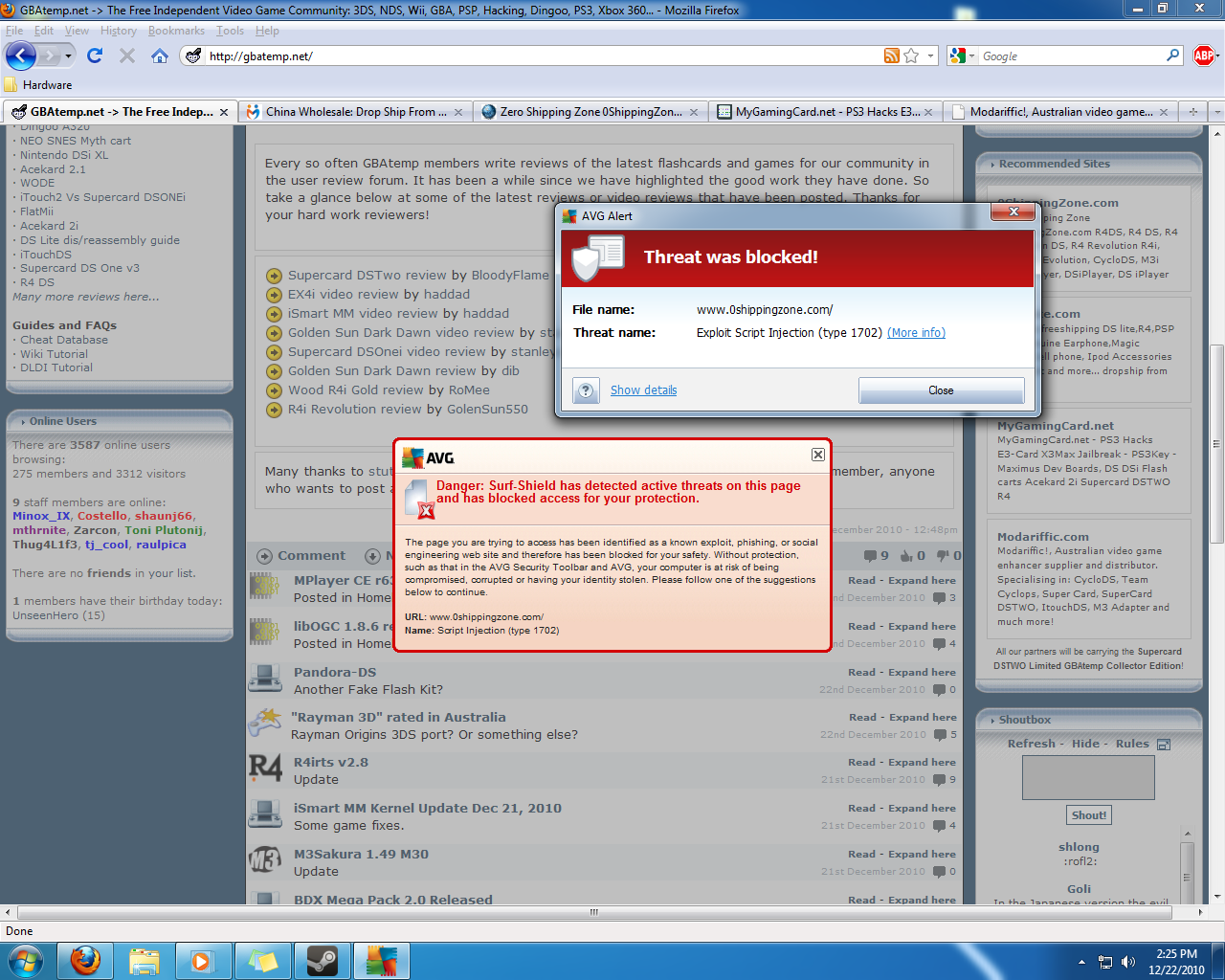Open a new tab with the plus button
The height and width of the screenshot is (980, 1225).
click(1193, 111)
